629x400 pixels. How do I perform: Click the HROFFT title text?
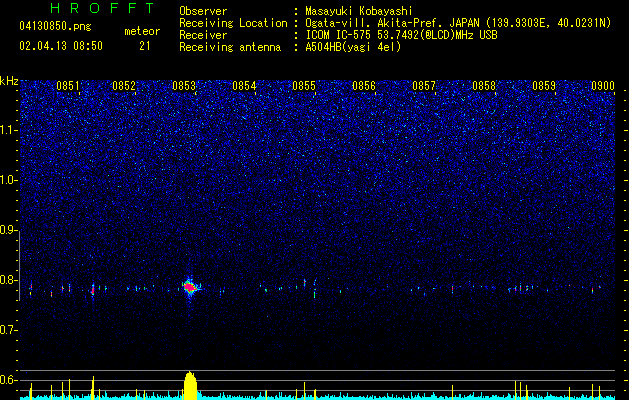102,8
